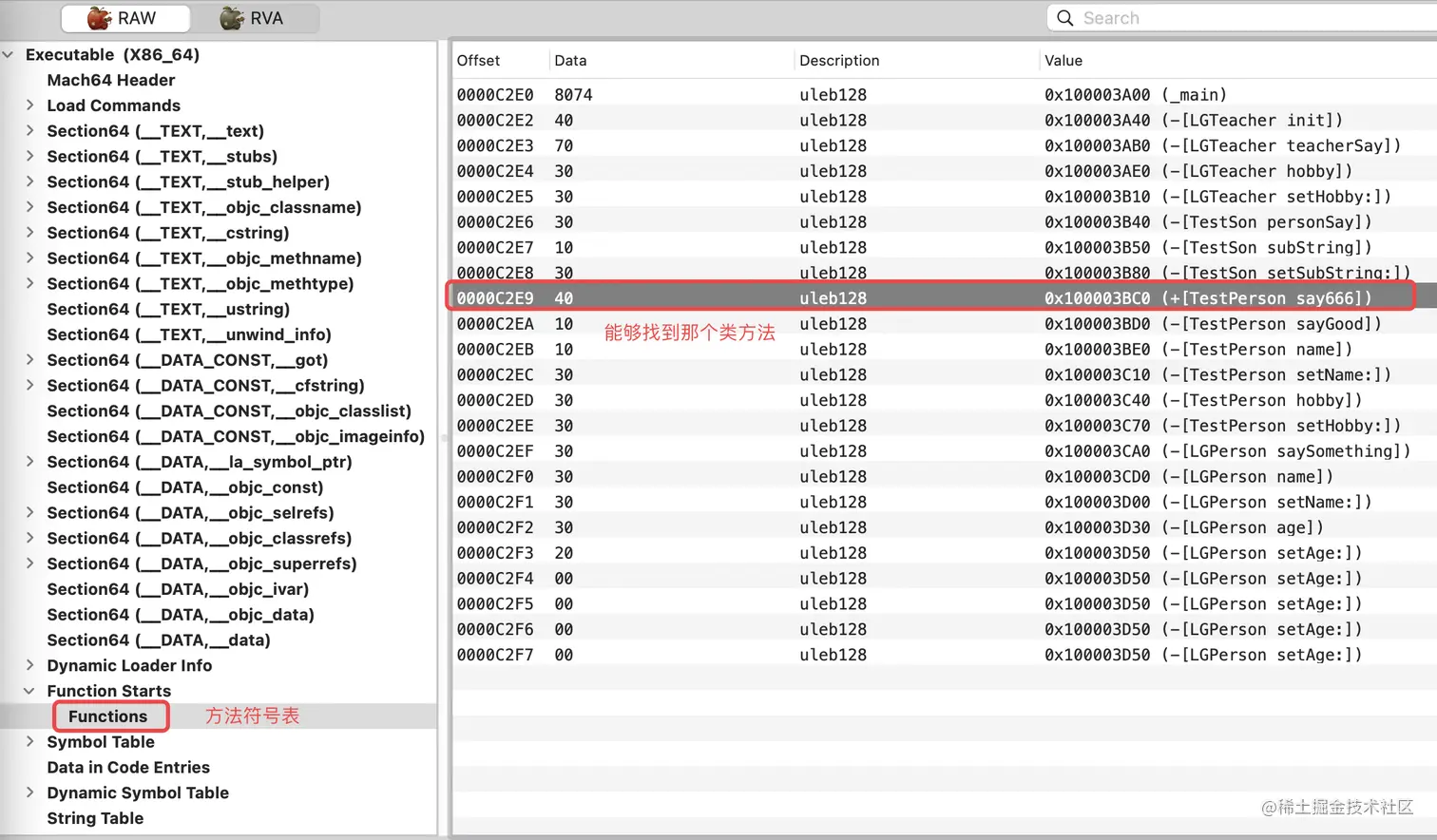Expand Section64 (__TEXT,__stub_helper) chevron

[29, 181]
